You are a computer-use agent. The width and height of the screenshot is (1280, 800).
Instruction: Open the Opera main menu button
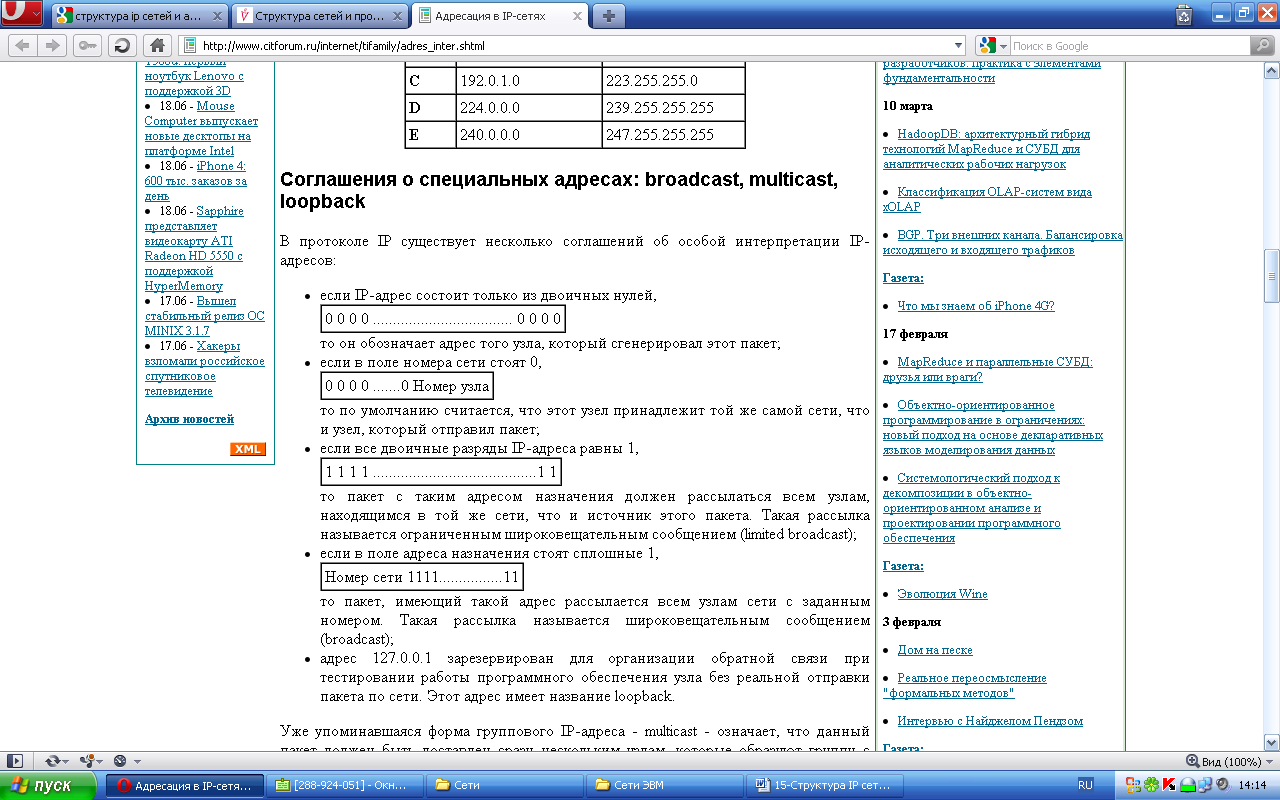(x=21, y=14)
